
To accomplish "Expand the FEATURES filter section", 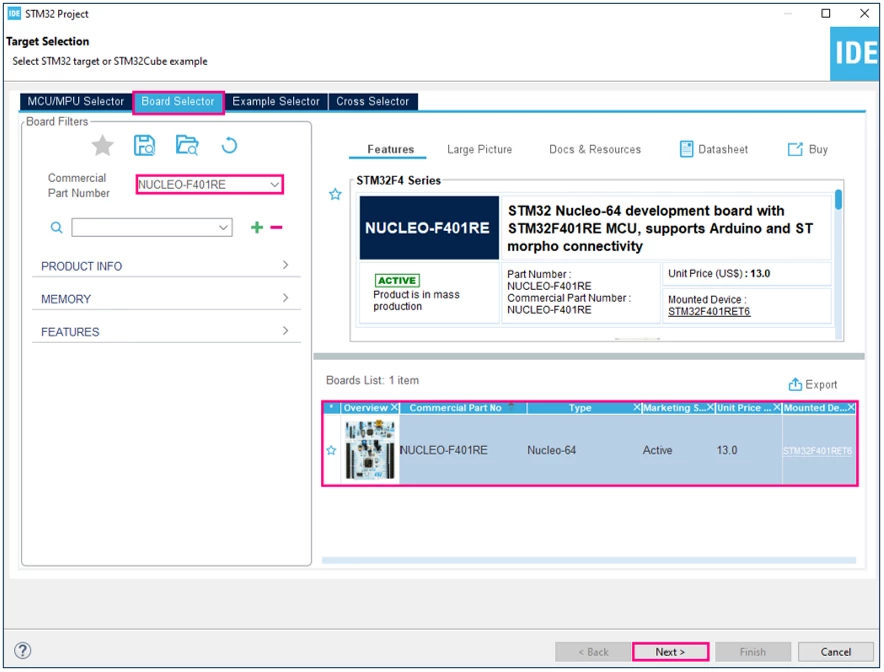I will click(166, 331).
